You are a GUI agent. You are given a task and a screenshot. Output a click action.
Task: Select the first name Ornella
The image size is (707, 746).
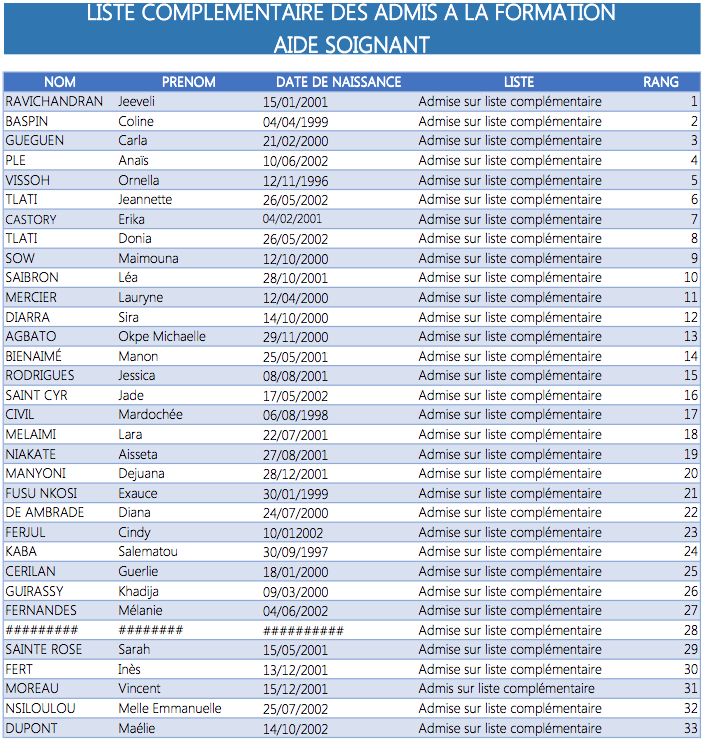point(138,180)
